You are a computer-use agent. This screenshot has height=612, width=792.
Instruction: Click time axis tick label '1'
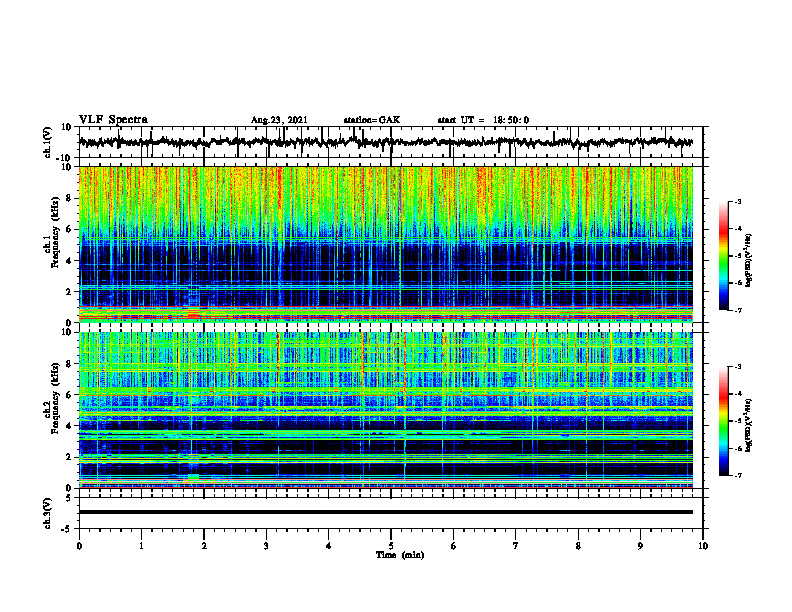click(x=141, y=546)
